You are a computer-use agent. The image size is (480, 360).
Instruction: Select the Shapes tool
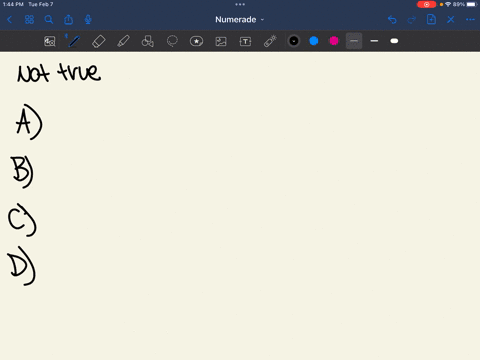coord(148,41)
